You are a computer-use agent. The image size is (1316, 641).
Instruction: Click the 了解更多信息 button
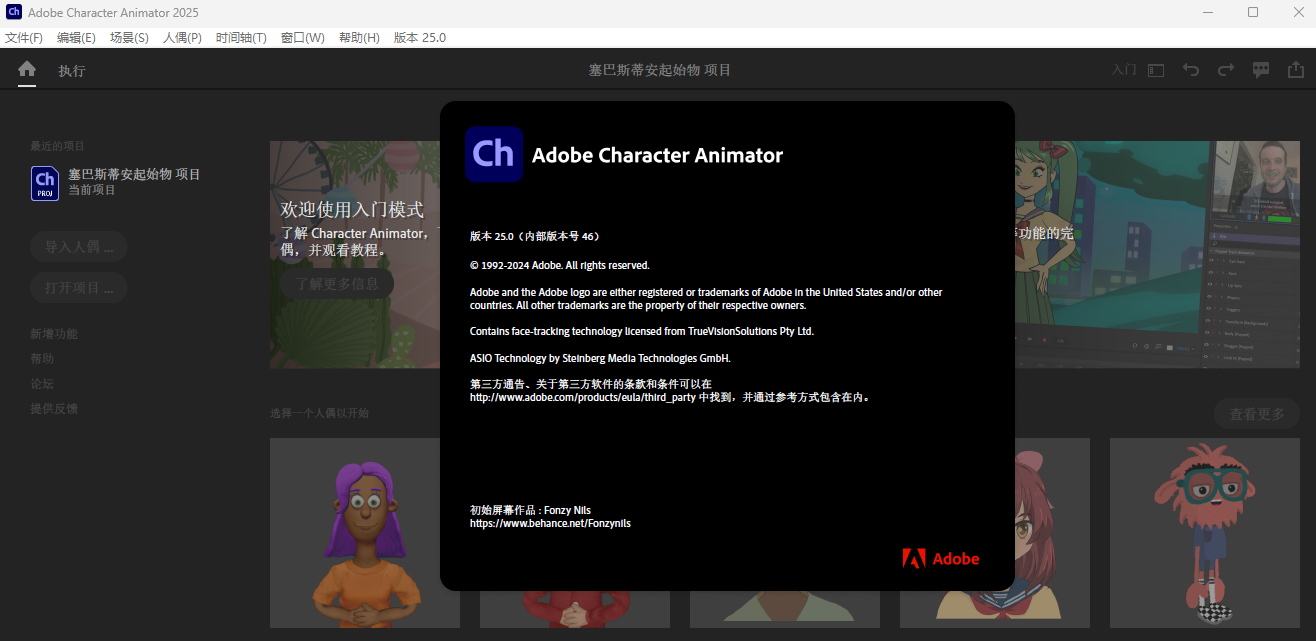[x=337, y=284]
